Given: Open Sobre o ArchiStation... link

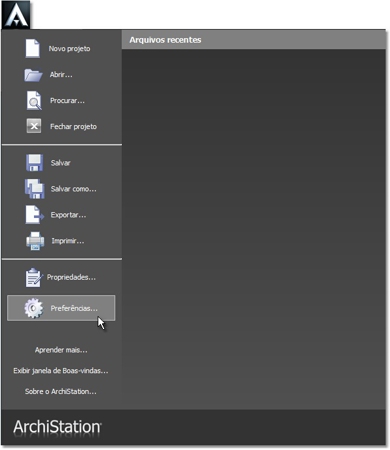Looking at the screenshot, I should point(61,392).
